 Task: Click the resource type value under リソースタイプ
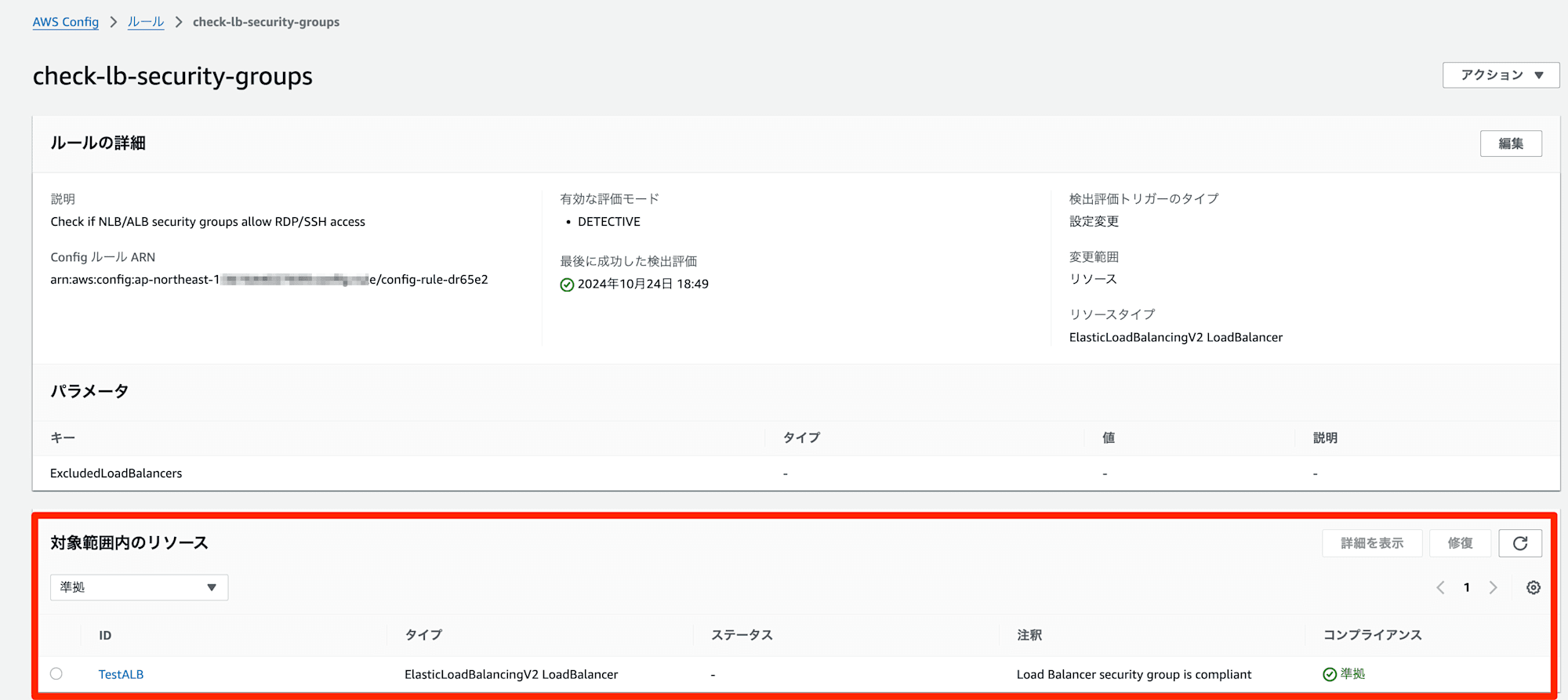(x=1176, y=337)
